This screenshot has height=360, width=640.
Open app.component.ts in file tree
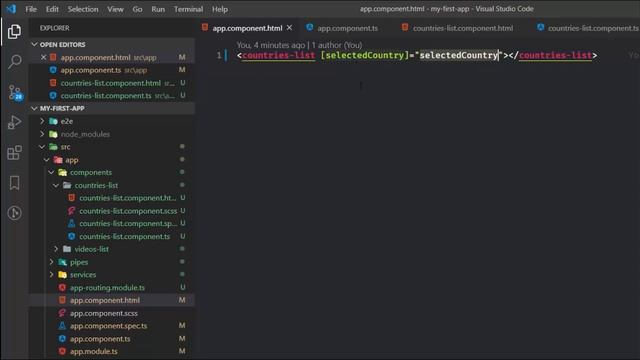112,339
